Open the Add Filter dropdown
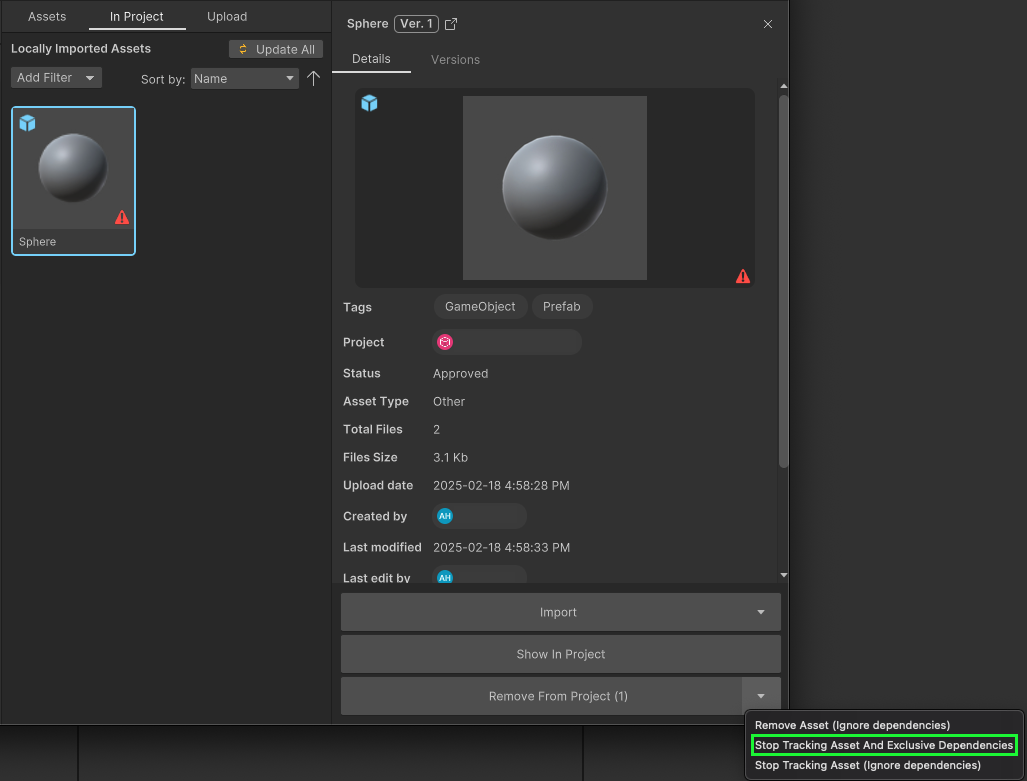Viewport: 1027px width, 781px height. 56,78
